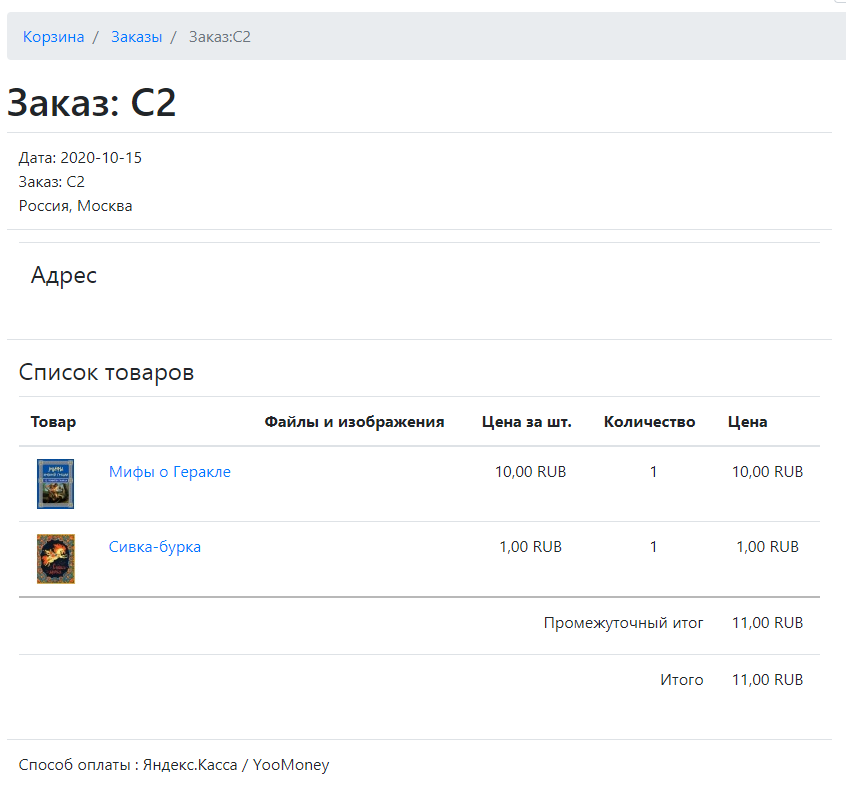Click the Адрес section heading
The width and height of the screenshot is (846, 801).
tap(64, 275)
